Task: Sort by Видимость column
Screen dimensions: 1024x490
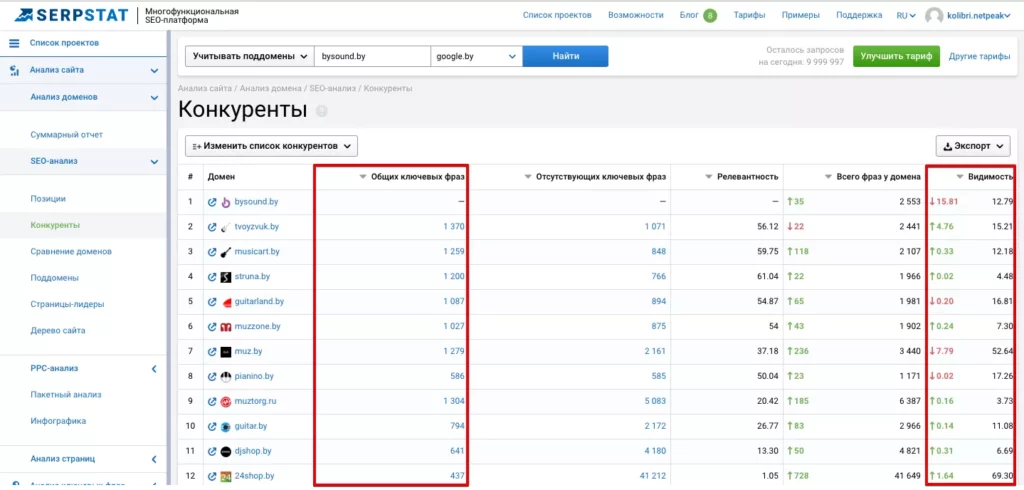Action: (985, 176)
